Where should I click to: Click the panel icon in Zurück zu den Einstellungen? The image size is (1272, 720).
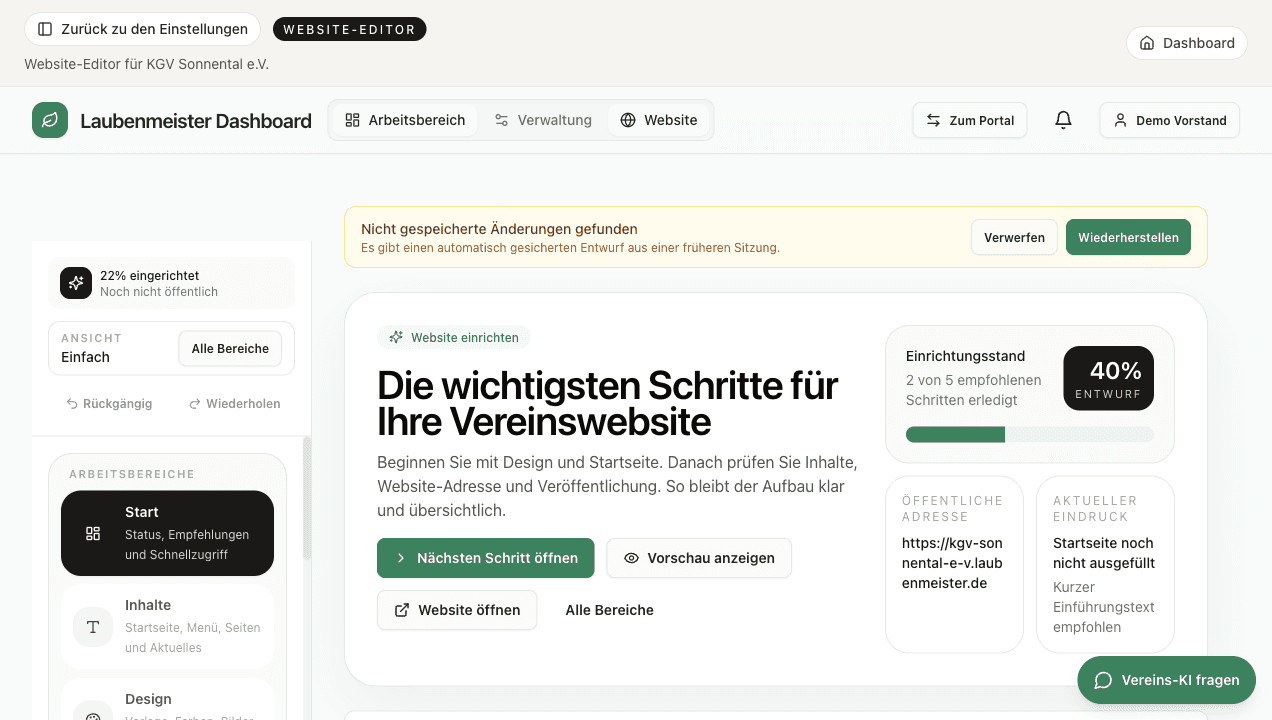(45, 29)
